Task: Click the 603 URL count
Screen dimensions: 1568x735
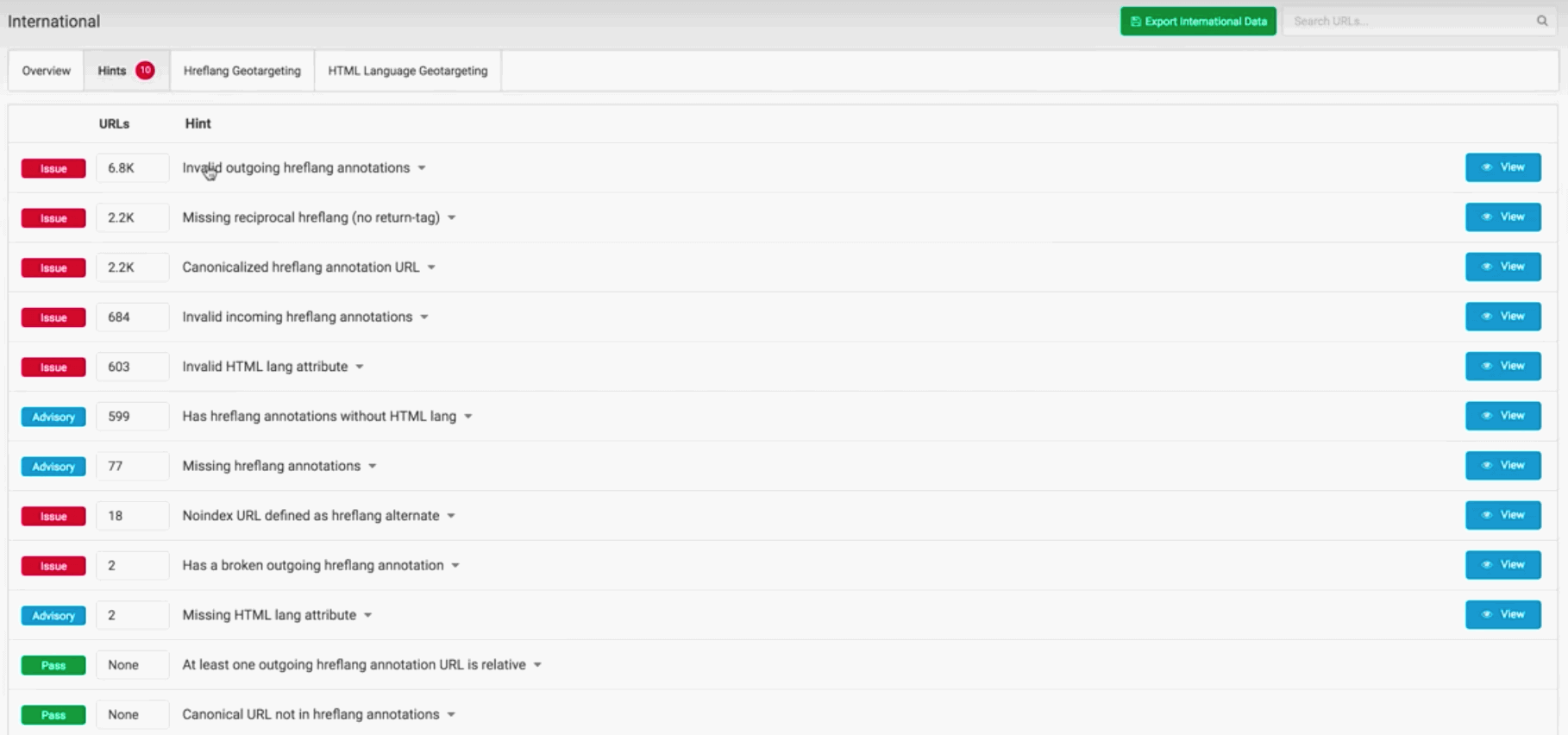Action: [x=132, y=367]
